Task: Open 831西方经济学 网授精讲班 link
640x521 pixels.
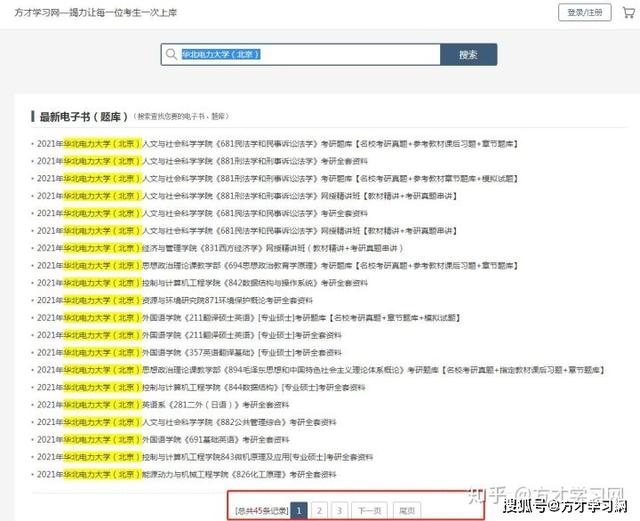Action: [x=220, y=248]
